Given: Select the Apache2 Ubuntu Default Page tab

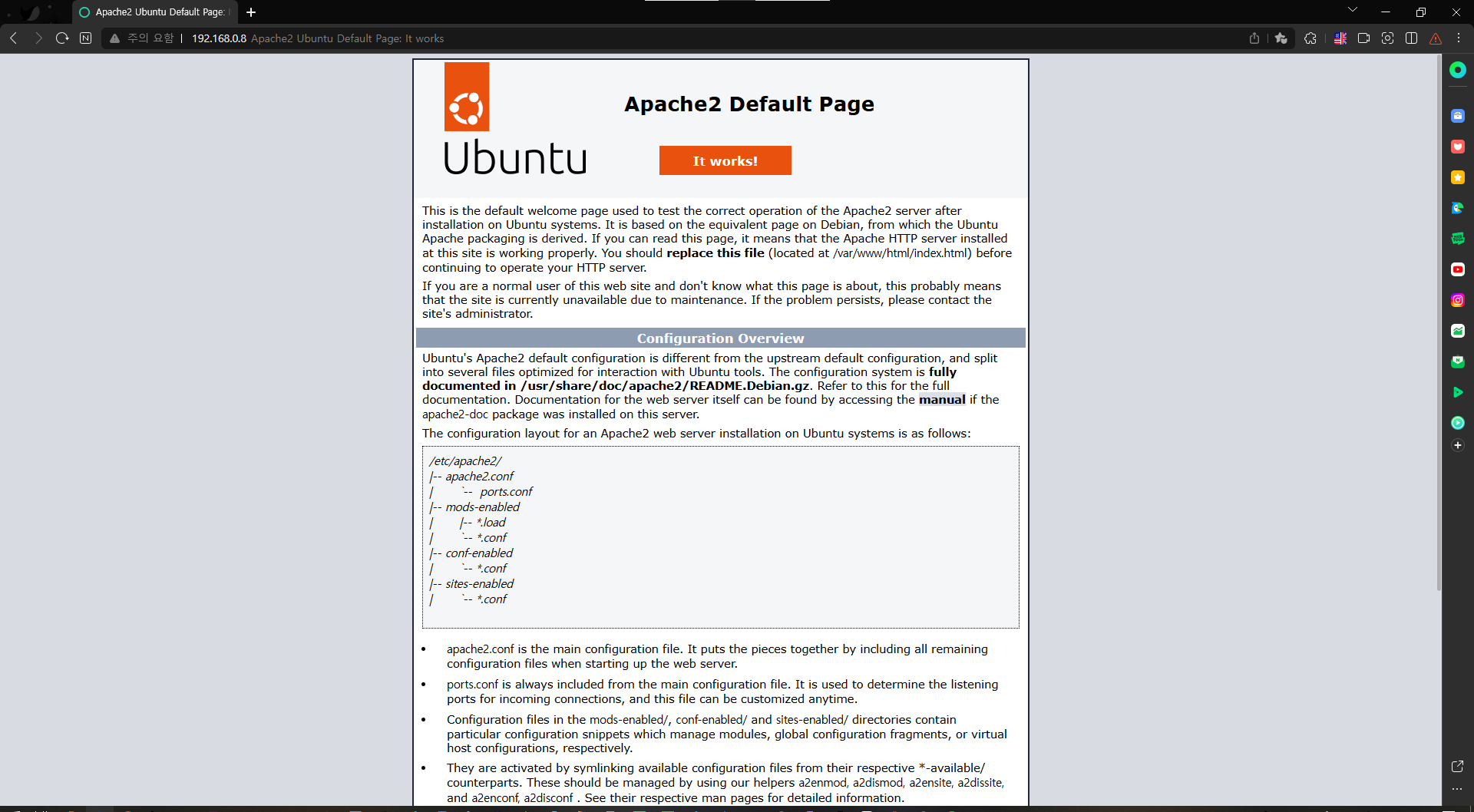Looking at the screenshot, I should click(154, 12).
